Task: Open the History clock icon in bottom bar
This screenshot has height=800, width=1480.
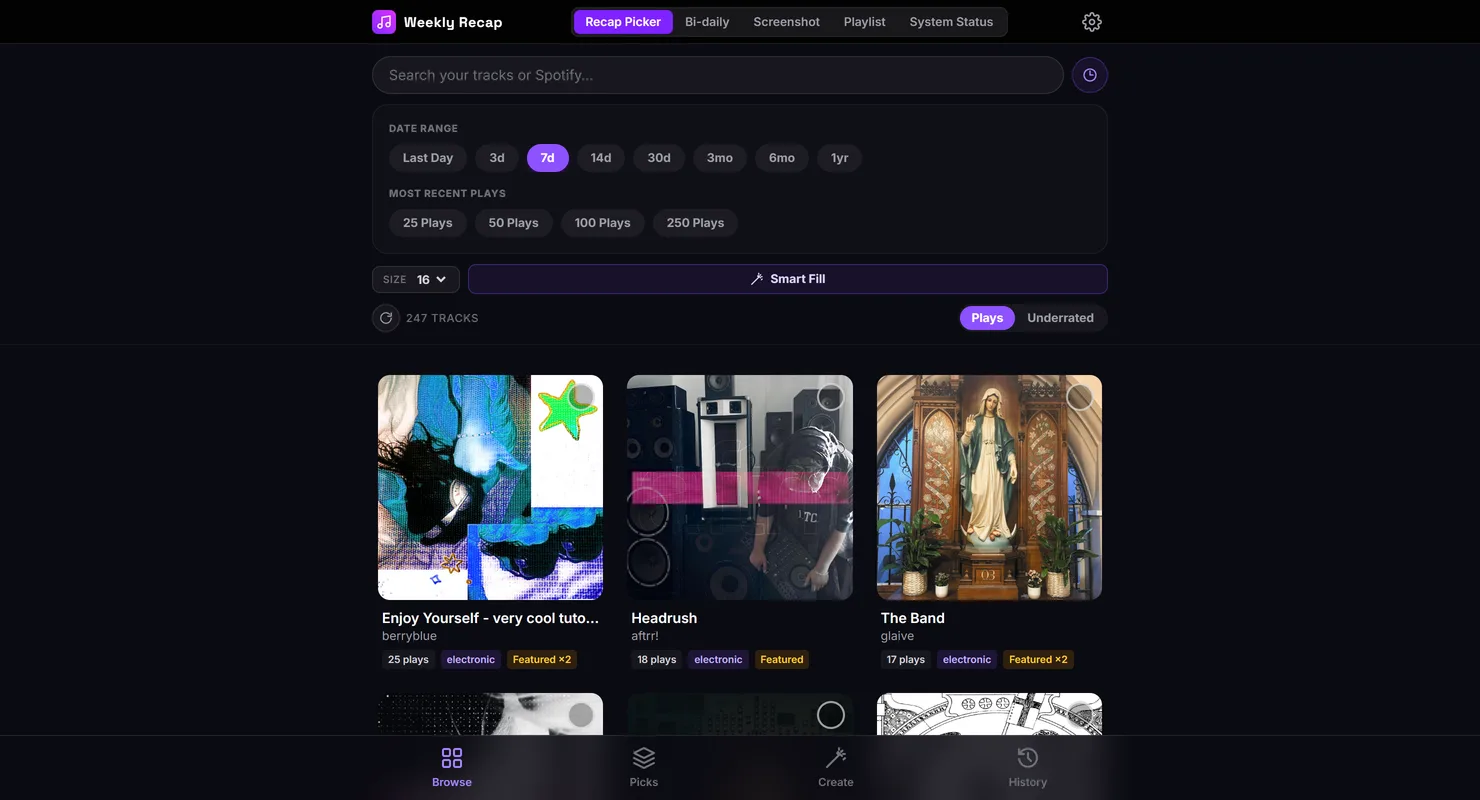Action: click(1028, 758)
